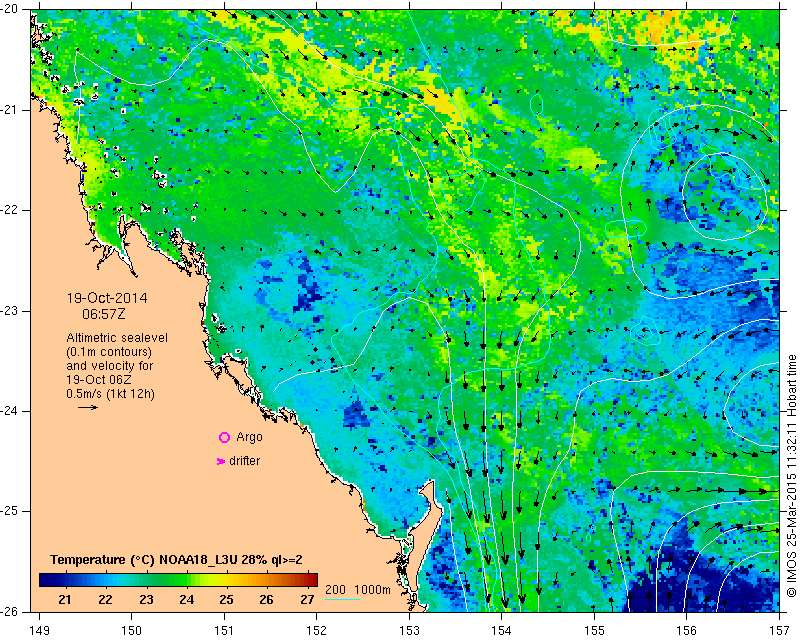The height and width of the screenshot is (640, 800).
Task: Click the longitude axis label 156
Action: 687,631
